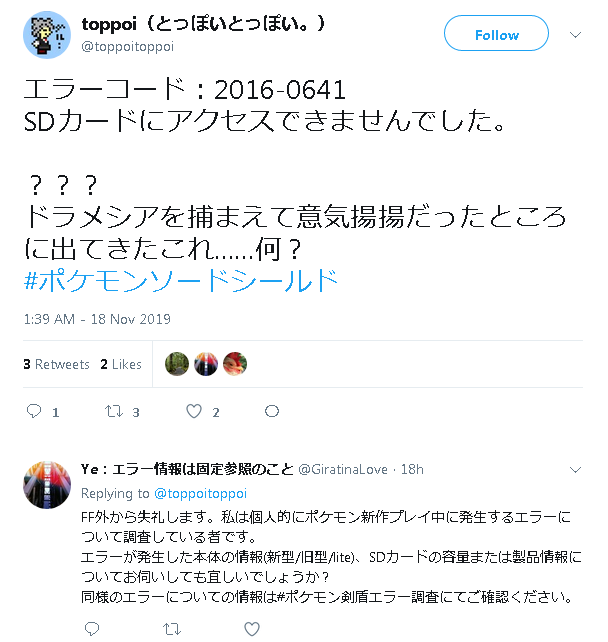This screenshot has width=608, height=642.
Task: Expand the chevron menu on GiratinaLove's reply
Action: pos(575,470)
